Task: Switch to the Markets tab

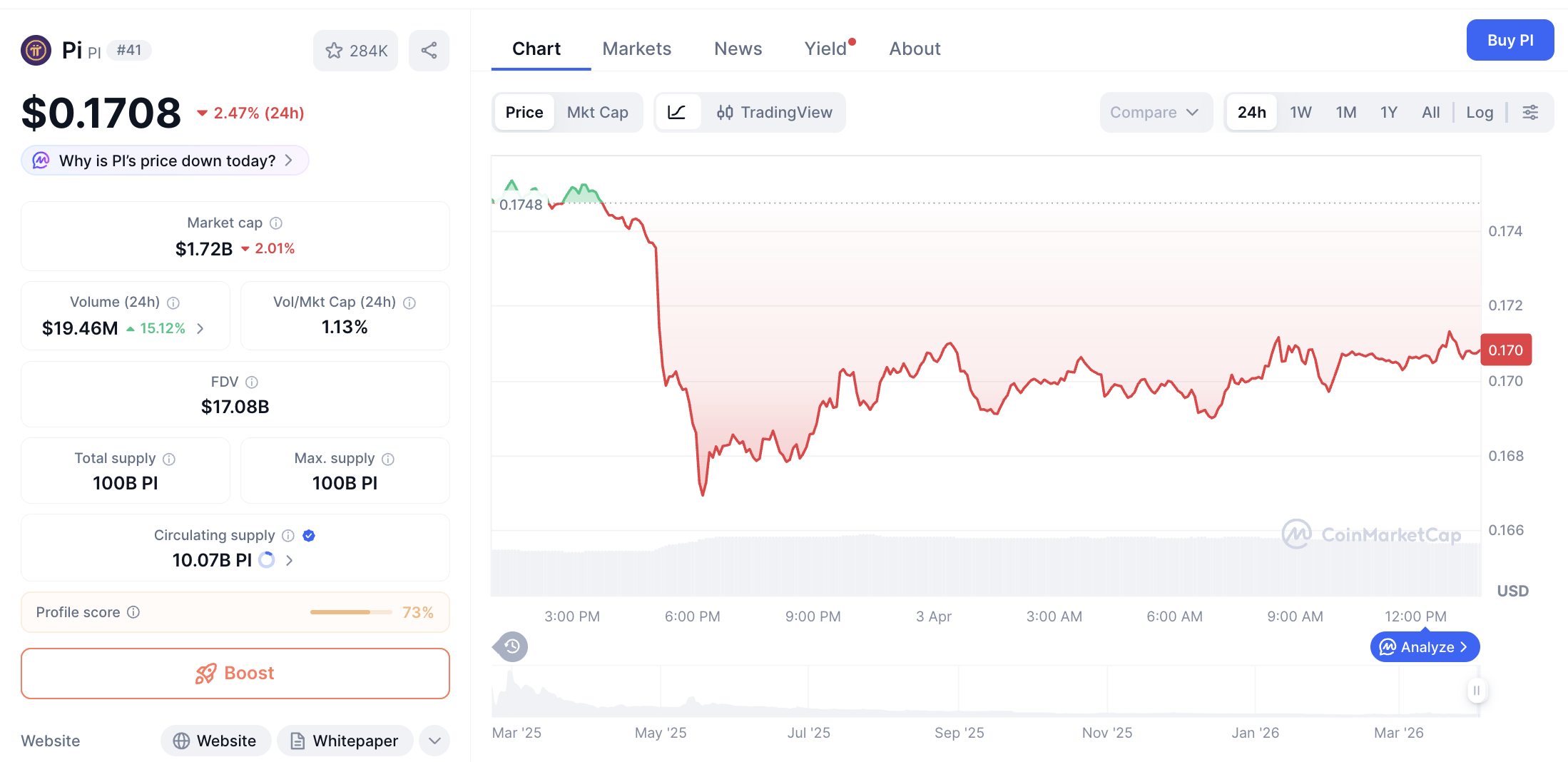Action: coord(637,49)
